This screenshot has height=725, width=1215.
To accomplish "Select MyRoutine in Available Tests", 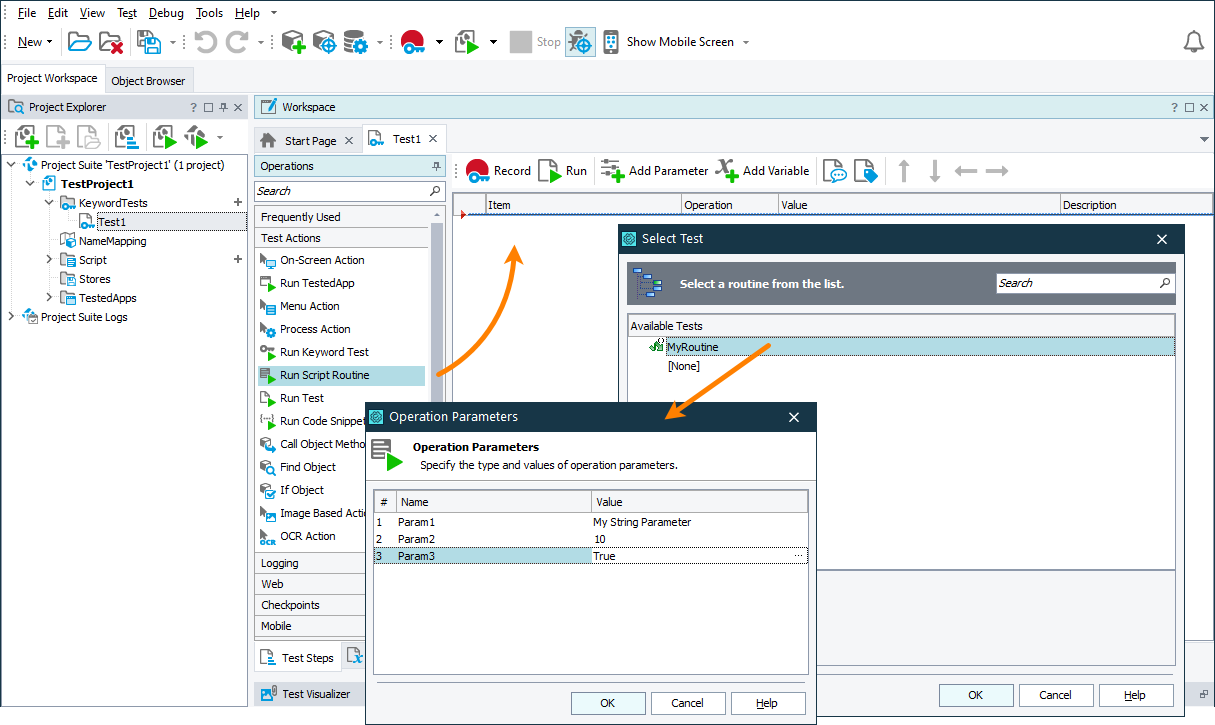I will coord(692,347).
